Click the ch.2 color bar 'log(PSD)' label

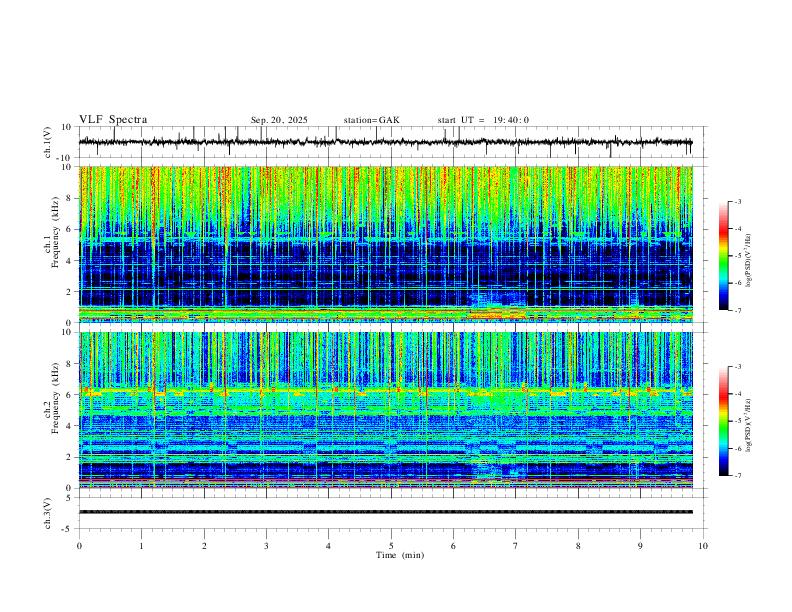pos(748,425)
